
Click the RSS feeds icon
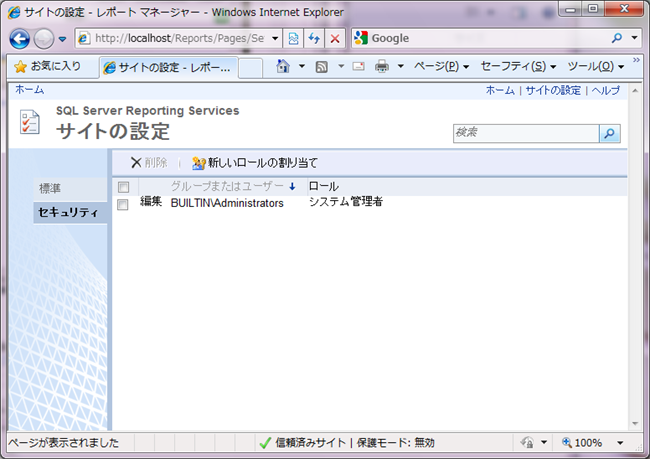coord(321,66)
